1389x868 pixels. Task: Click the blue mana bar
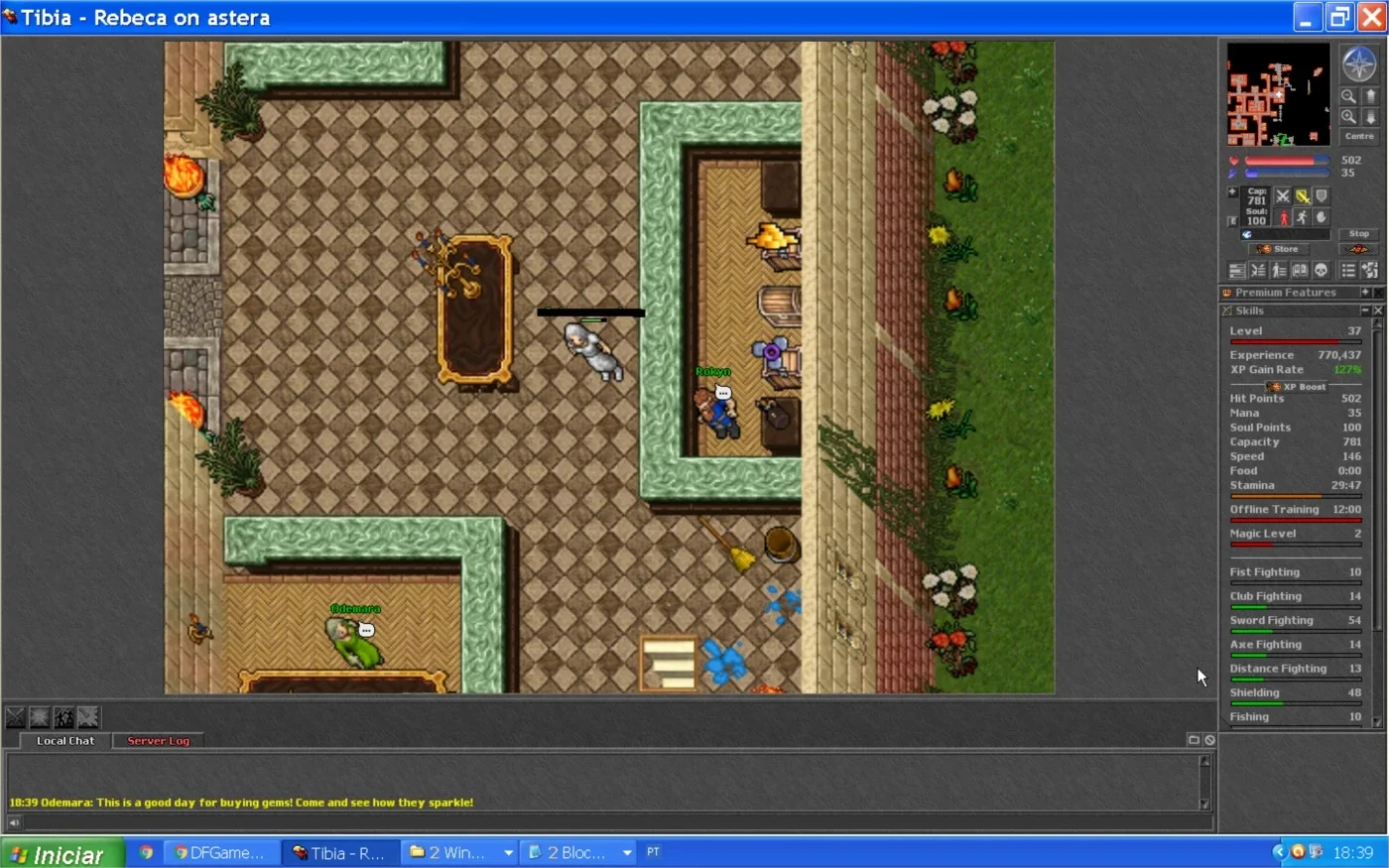tap(1287, 173)
